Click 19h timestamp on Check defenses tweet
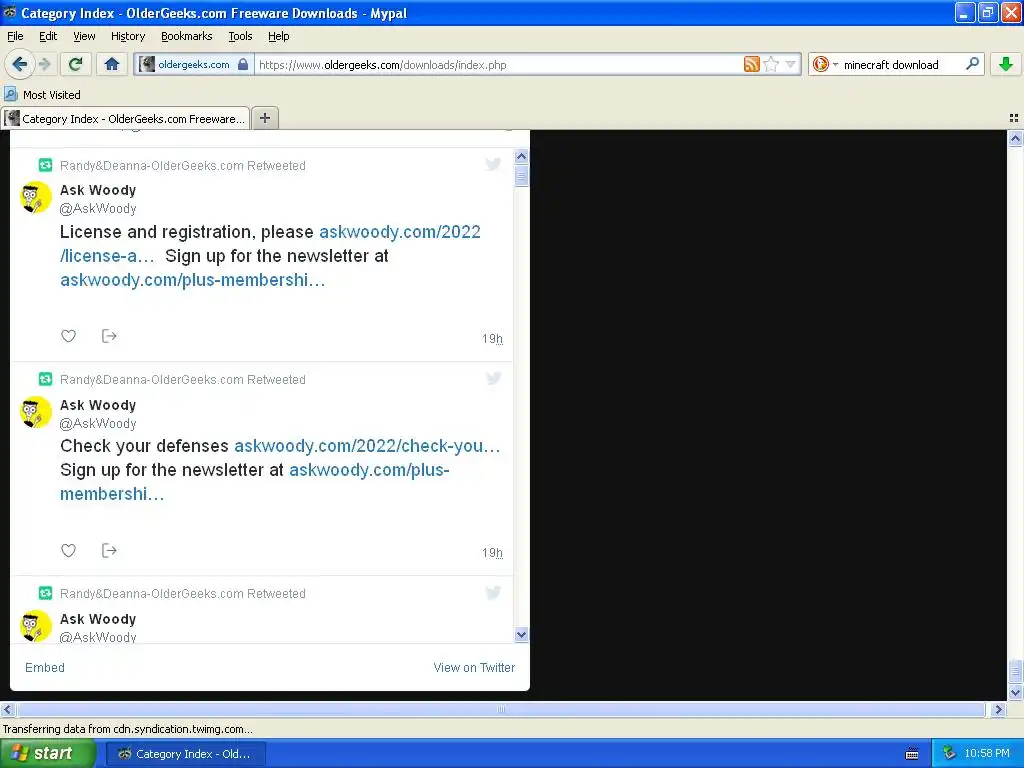The image size is (1024, 768). pyautogui.click(x=492, y=553)
